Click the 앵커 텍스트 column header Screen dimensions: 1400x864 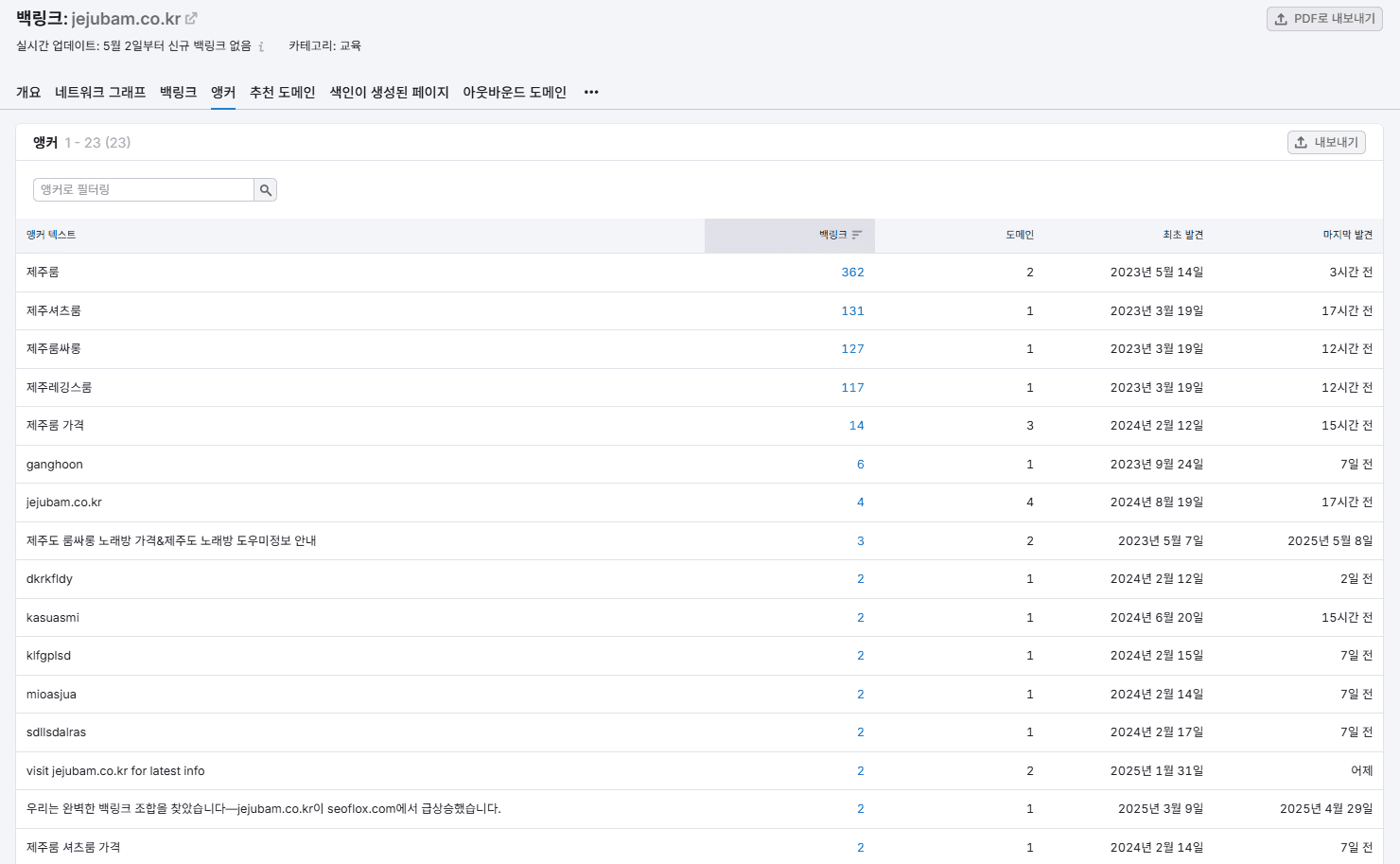point(51,235)
